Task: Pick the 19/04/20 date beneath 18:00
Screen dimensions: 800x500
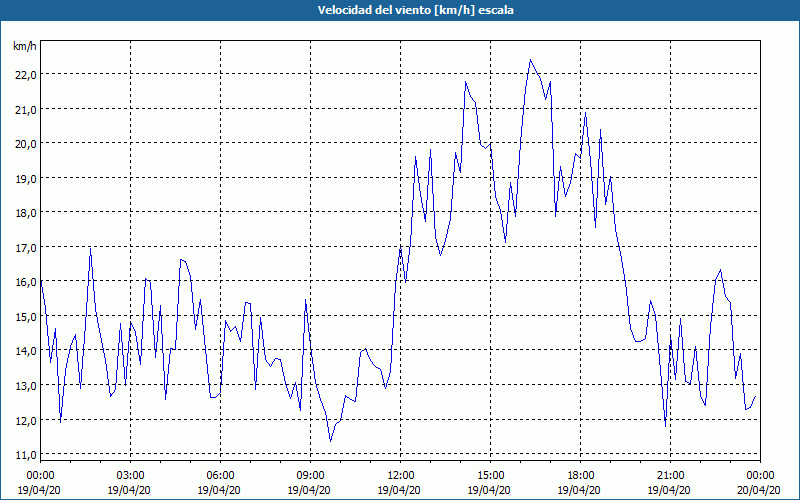Action: pyautogui.click(x=579, y=490)
